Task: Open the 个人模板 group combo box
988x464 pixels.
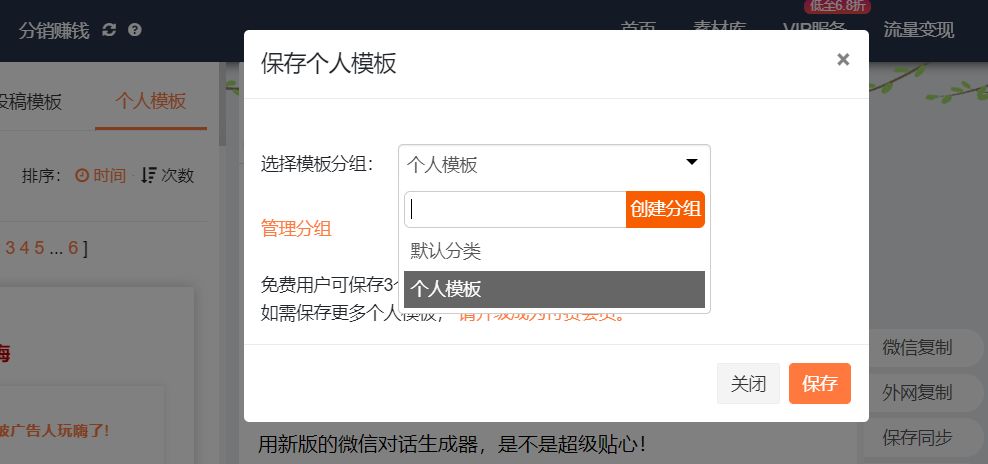Action: pyautogui.click(x=540, y=164)
